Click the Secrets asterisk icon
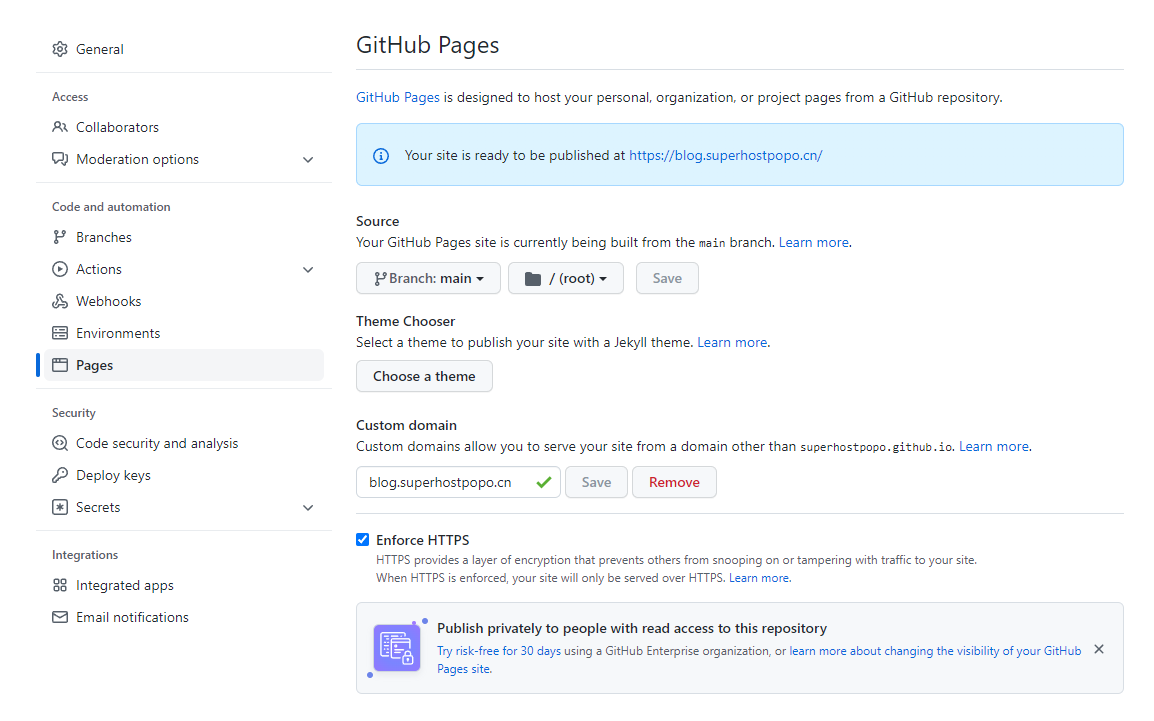 (x=60, y=507)
